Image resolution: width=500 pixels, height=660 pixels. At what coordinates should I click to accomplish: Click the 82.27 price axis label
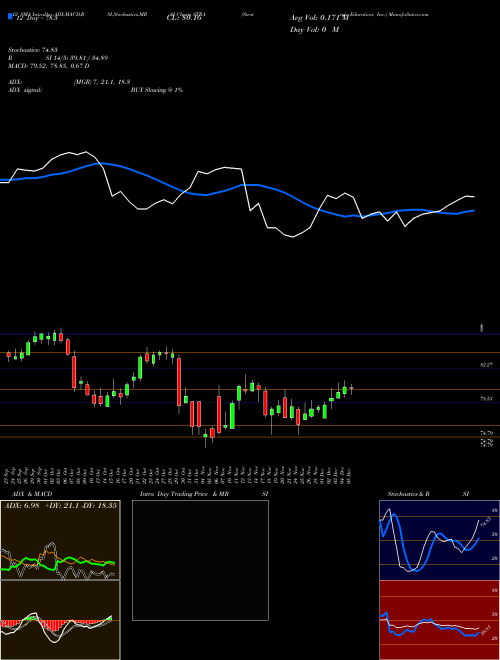pyautogui.click(x=486, y=365)
